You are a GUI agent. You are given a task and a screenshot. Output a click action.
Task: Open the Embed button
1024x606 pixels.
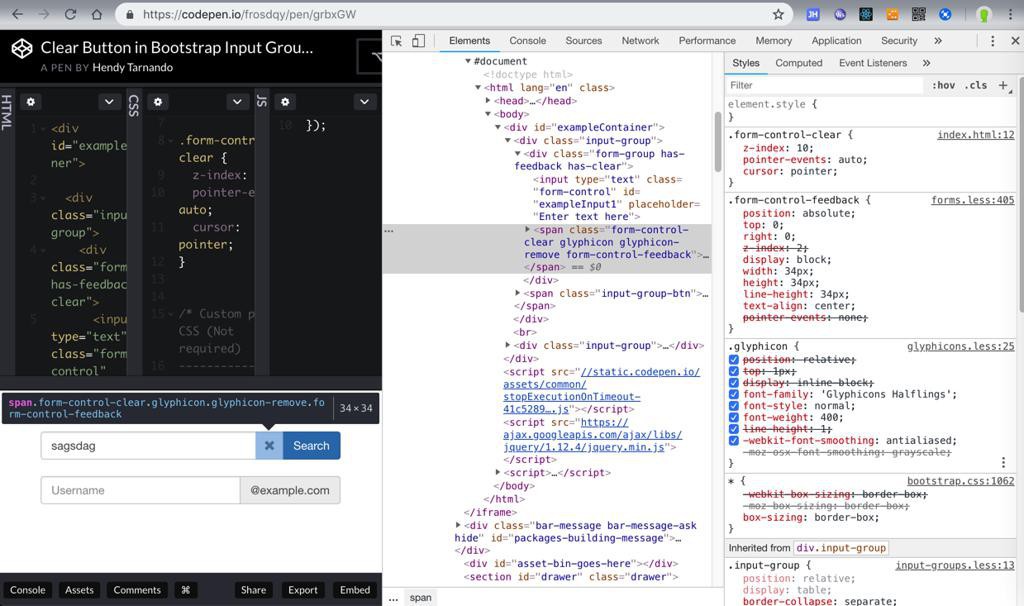pyautogui.click(x=355, y=590)
